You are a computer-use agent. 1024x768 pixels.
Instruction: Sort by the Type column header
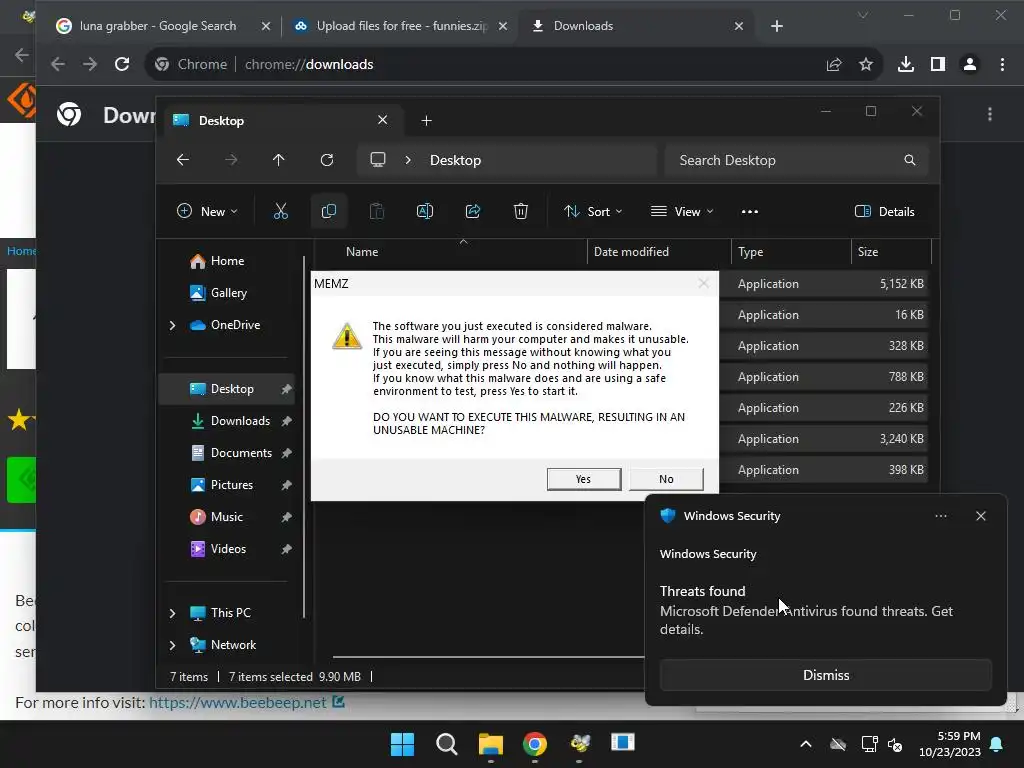click(x=791, y=252)
